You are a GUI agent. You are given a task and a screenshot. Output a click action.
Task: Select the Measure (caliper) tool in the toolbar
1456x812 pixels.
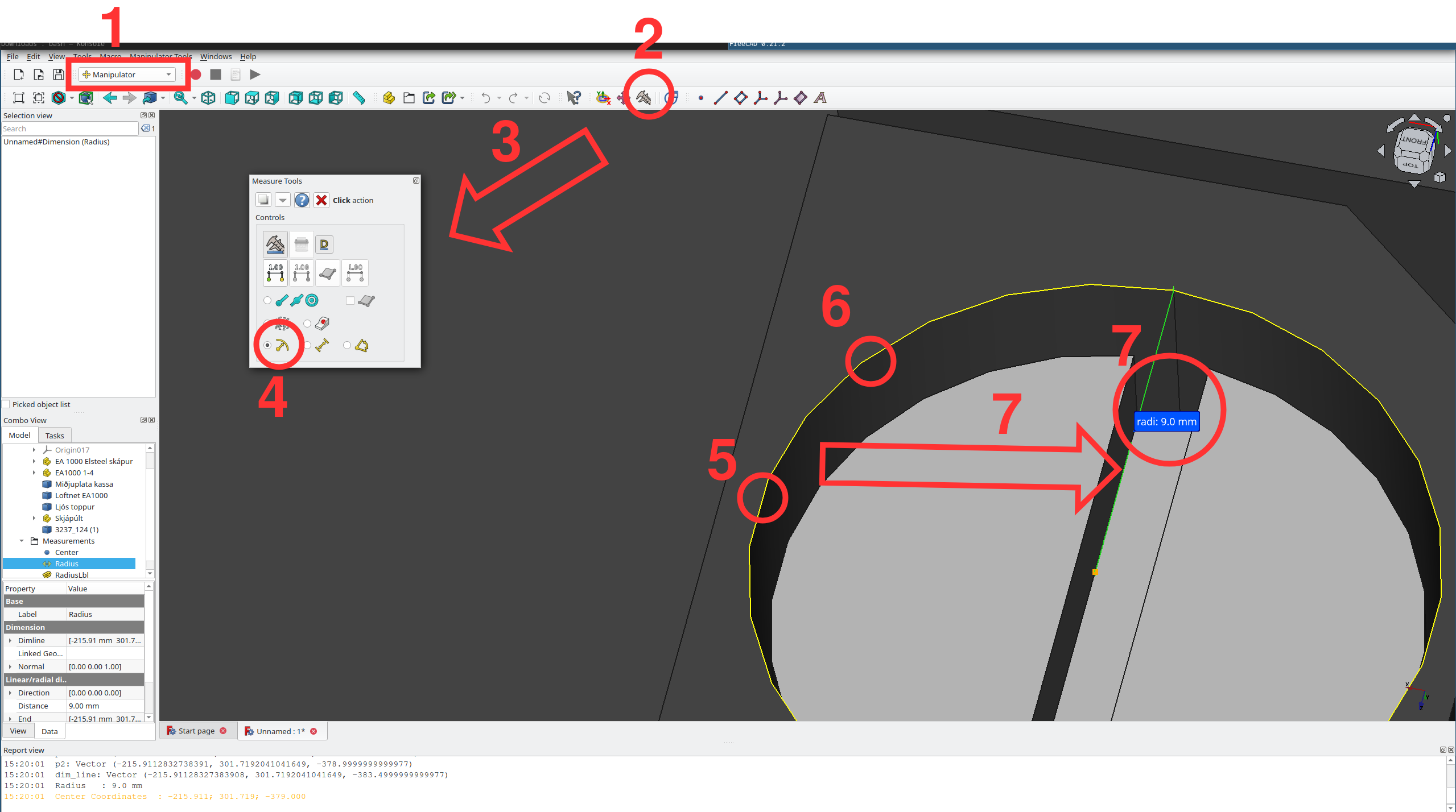pos(644,97)
